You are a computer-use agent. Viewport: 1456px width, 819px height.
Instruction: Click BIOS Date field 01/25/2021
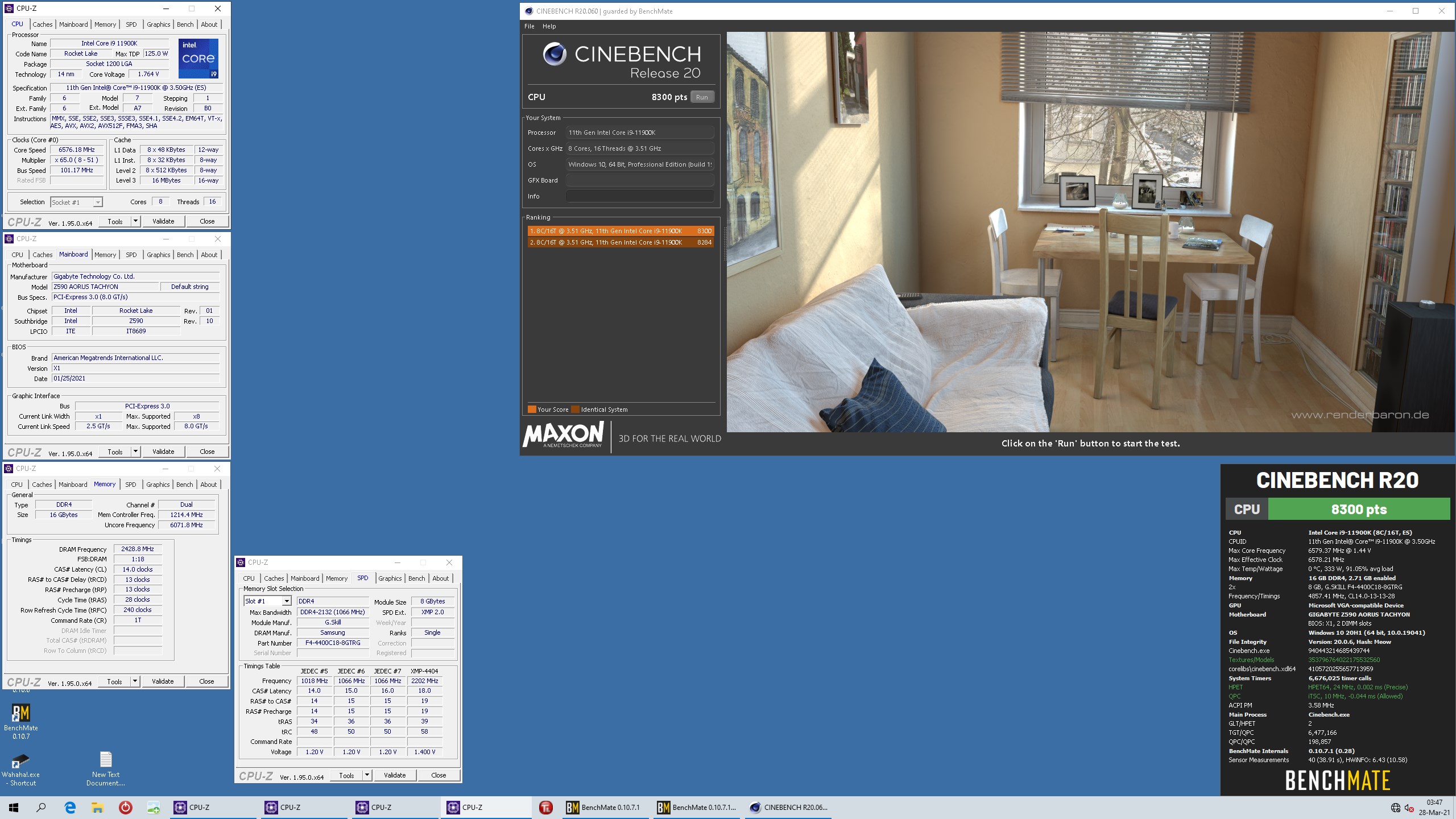[135, 379]
